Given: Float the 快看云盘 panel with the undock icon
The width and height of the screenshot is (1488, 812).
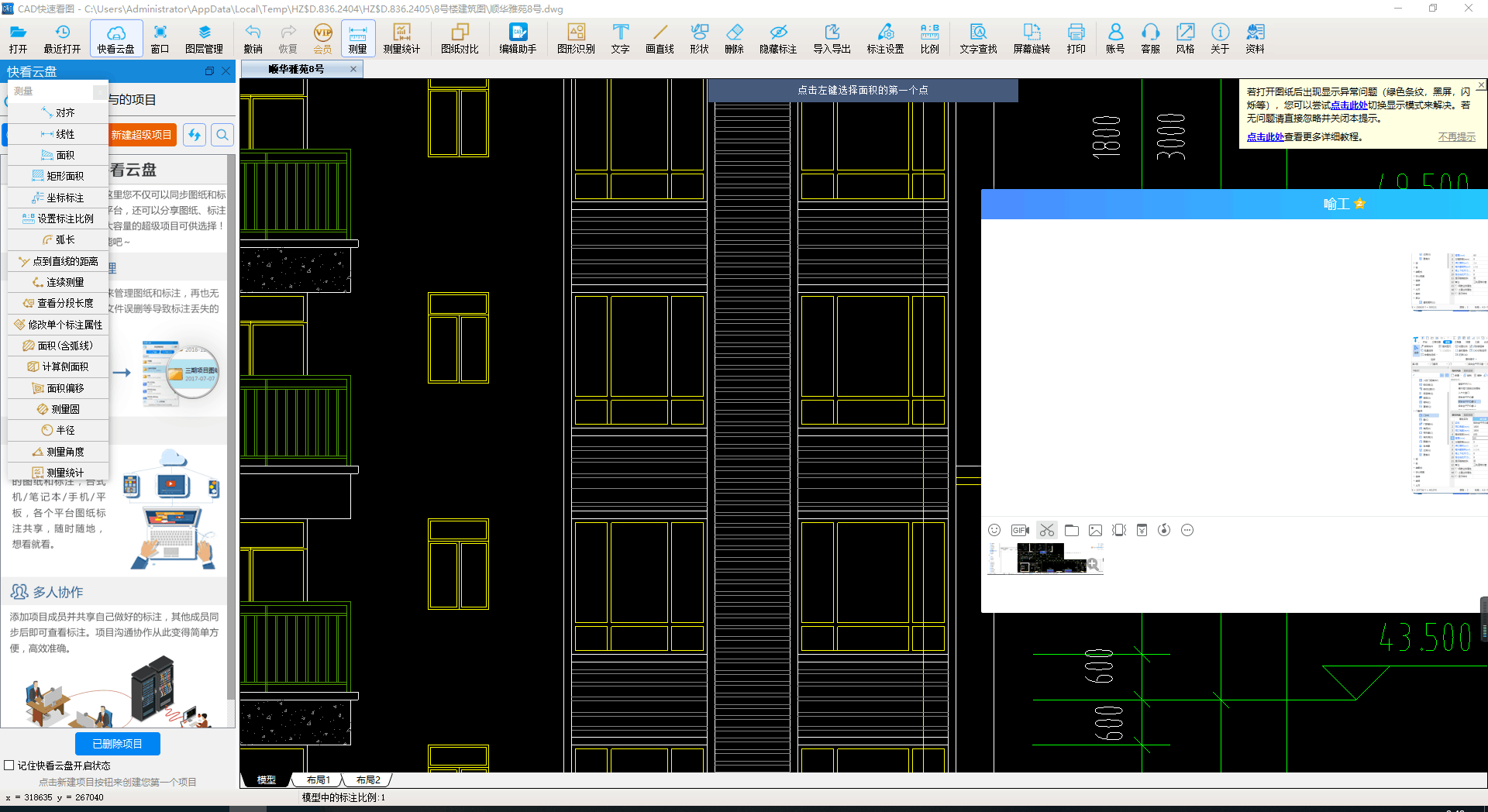Looking at the screenshot, I should (x=209, y=71).
